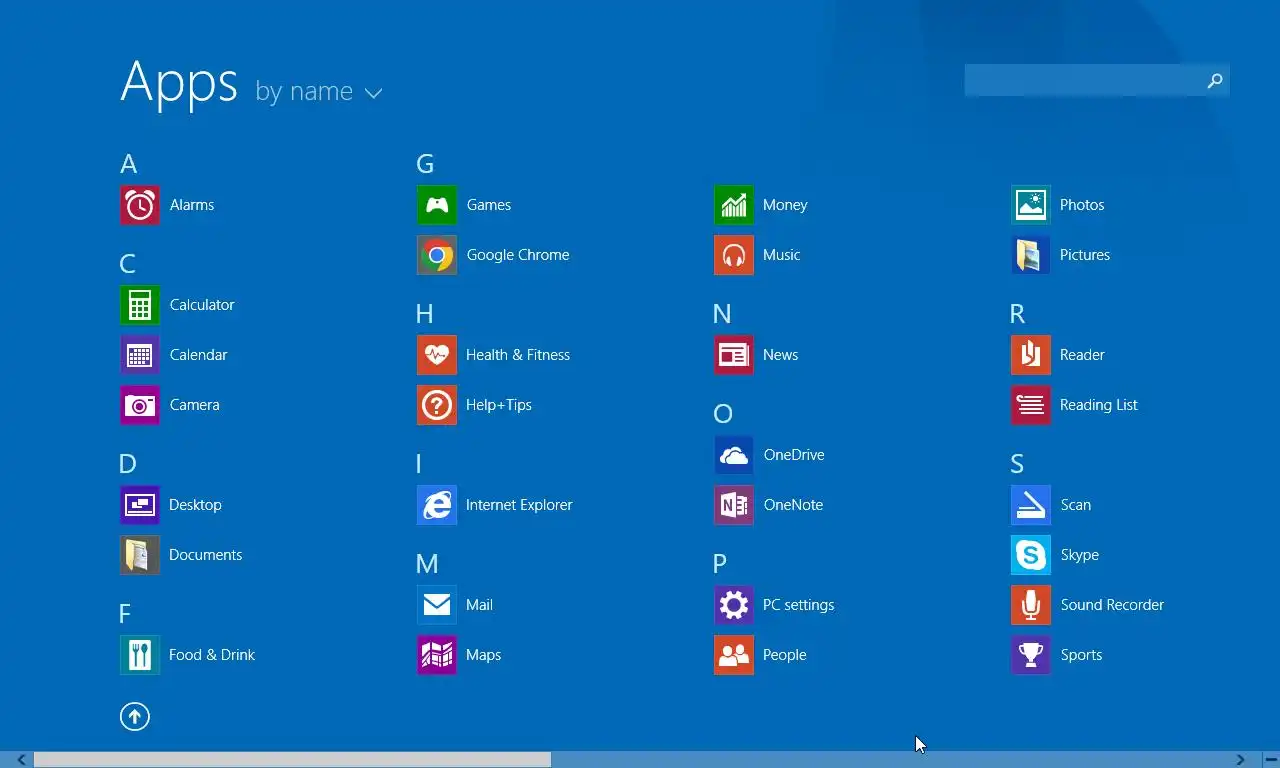The image size is (1280, 768).
Task: Click the 'D' group letter header
Action: pos(128,464)
